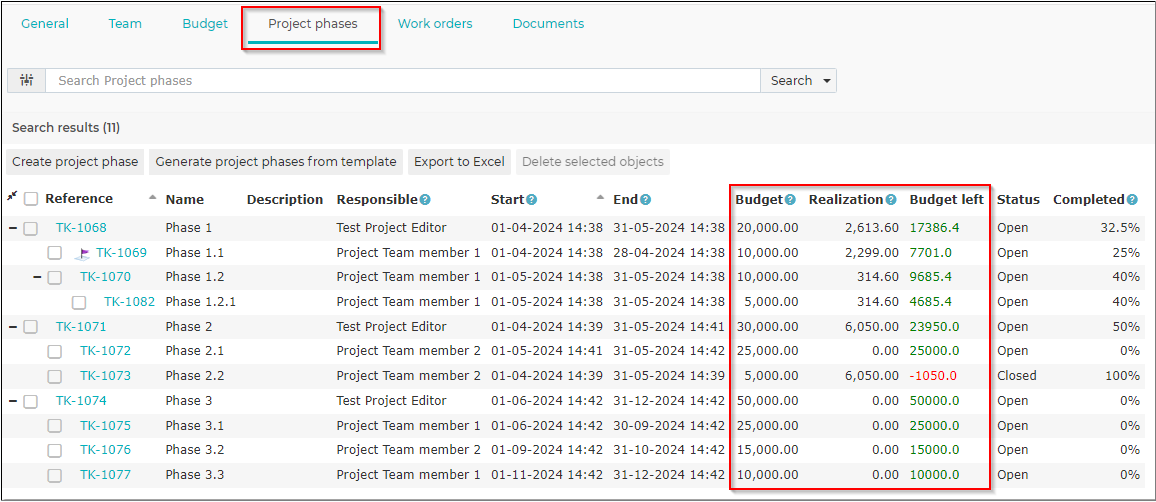
Task: Check the box for TK-1070 row
Action: pos(55,278)
